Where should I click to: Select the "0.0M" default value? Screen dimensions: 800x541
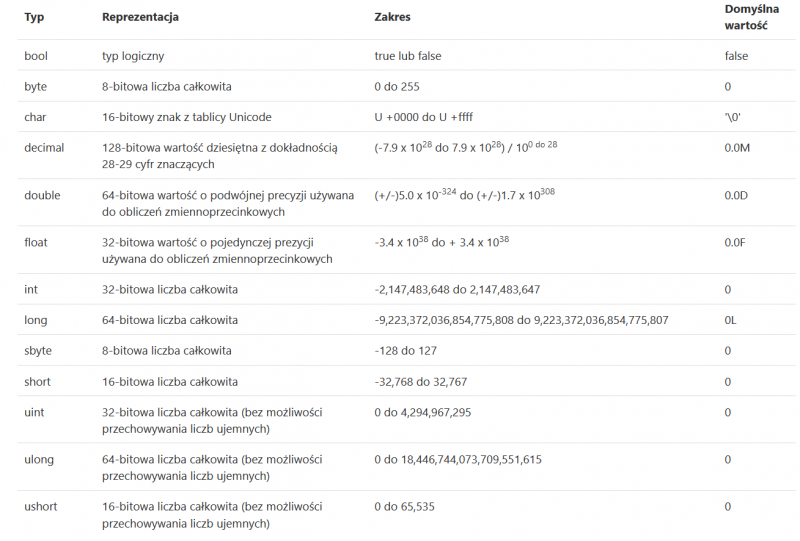(738, 148)
